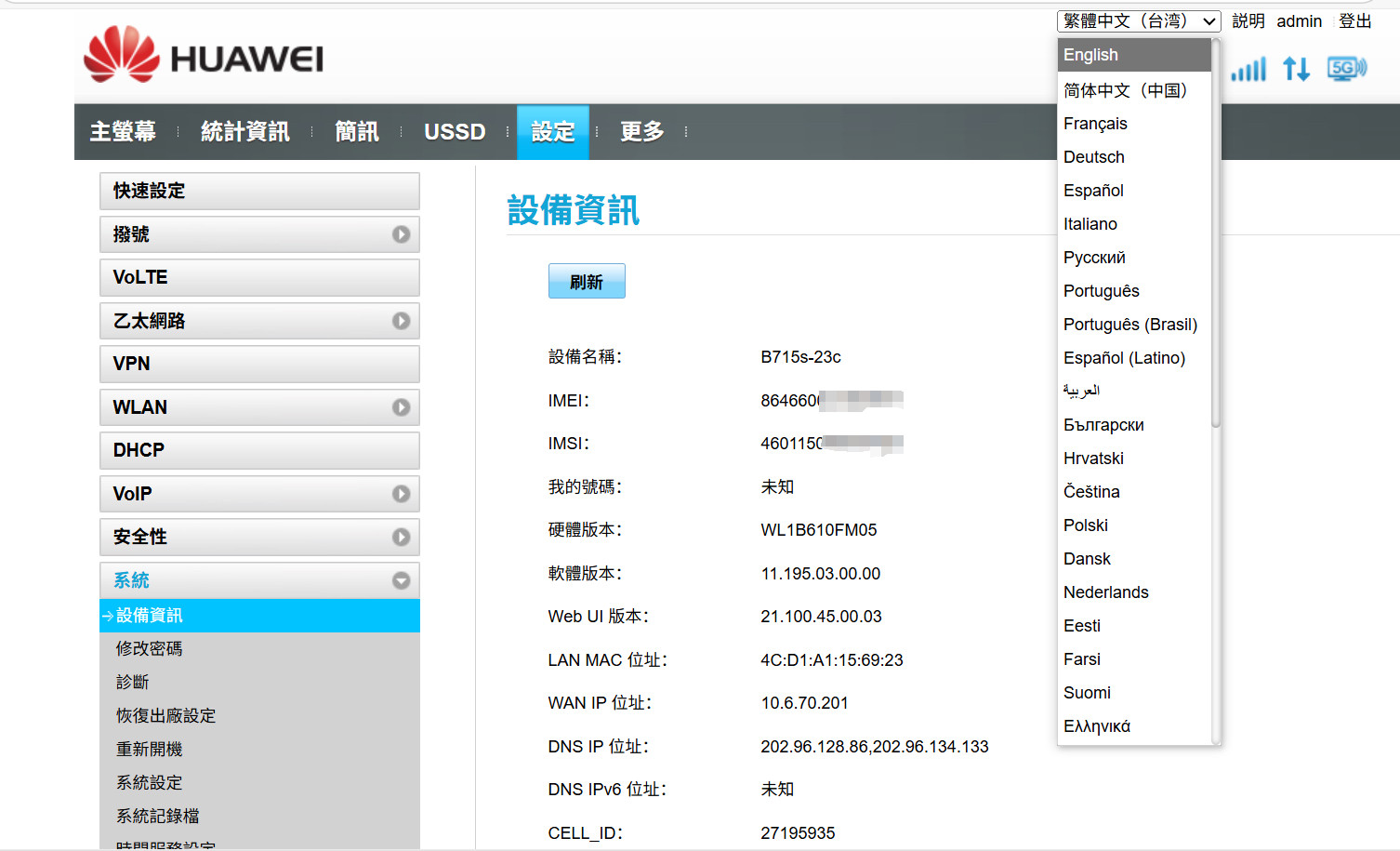
Task: Expand the 乙太網路 arrow icon
Action: (401, 321)
